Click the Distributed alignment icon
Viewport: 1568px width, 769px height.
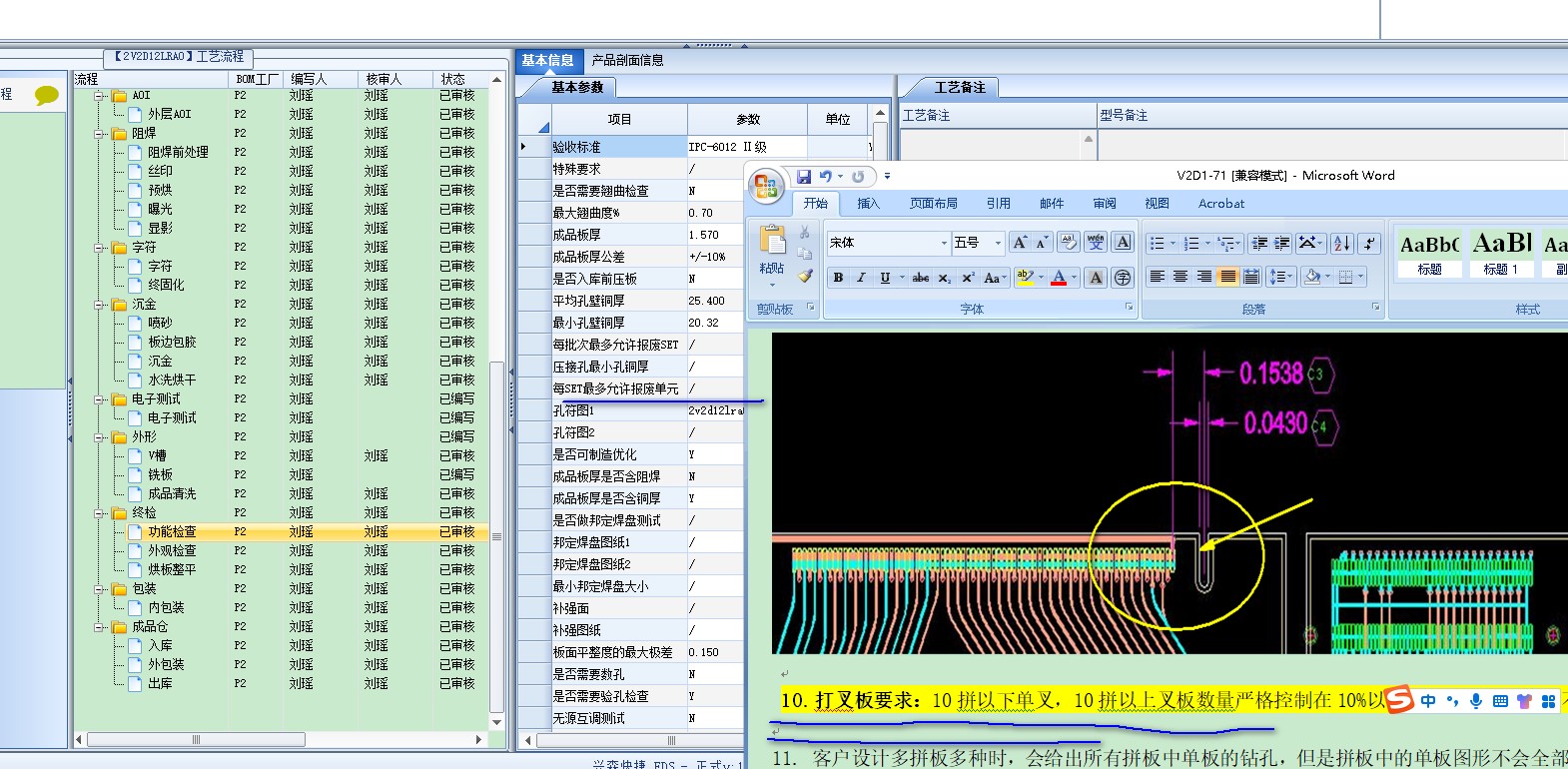click(x=1251, y=277)
